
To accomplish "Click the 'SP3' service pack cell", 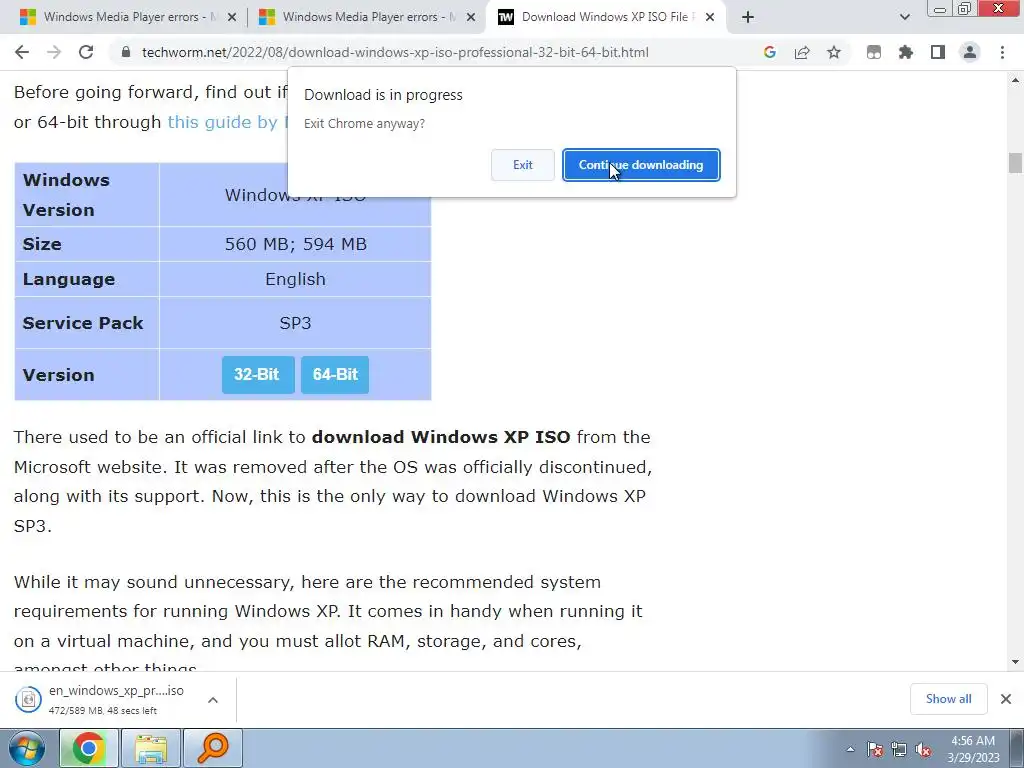I will coord(295,323).
